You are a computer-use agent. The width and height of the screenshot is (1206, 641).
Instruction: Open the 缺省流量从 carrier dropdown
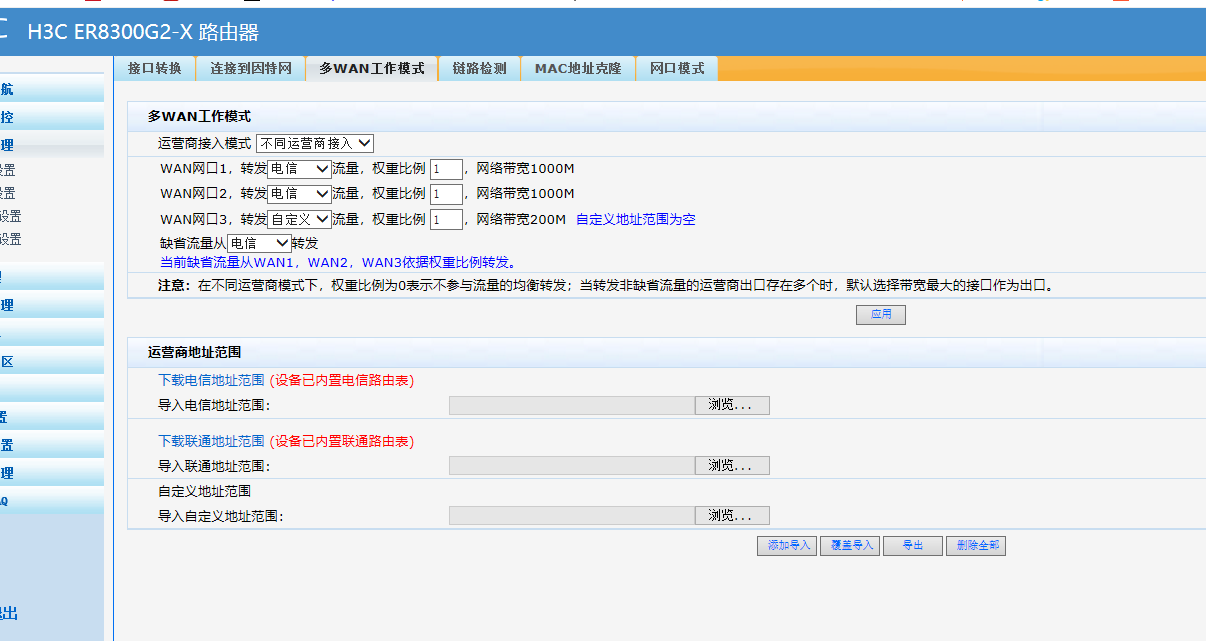tap(259, 243)
